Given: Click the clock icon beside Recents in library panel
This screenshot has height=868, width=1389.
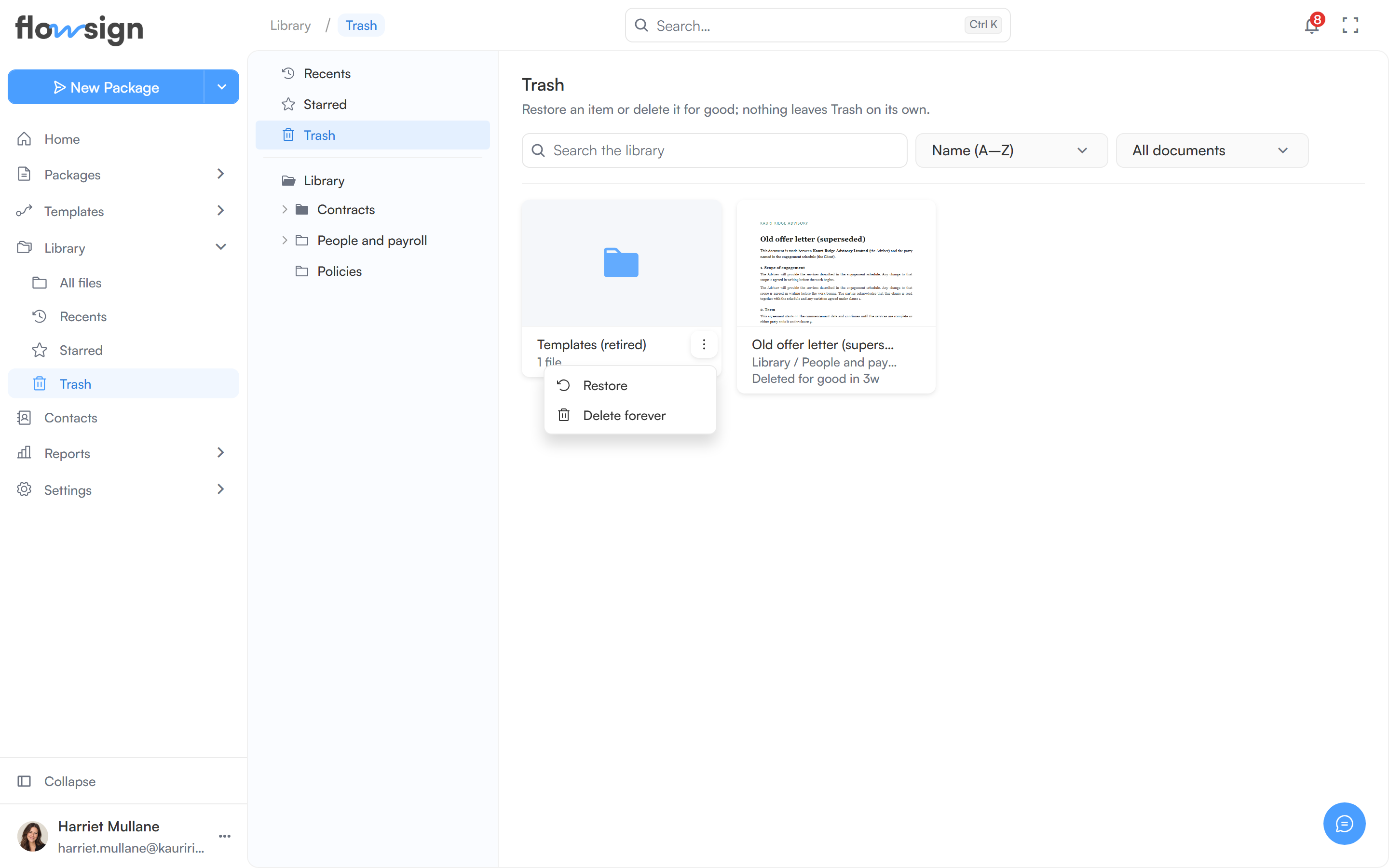Looking at the screenshot, I should point(288,73).
